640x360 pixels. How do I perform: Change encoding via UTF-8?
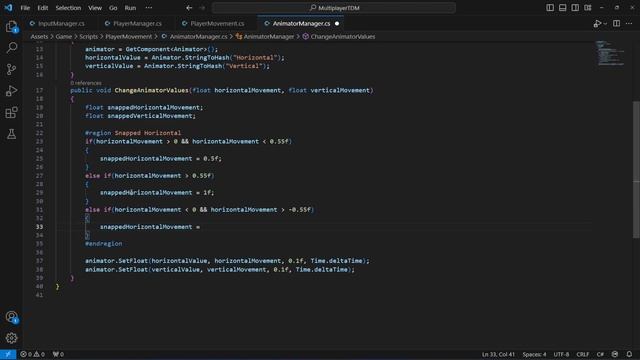coord(561,354)
